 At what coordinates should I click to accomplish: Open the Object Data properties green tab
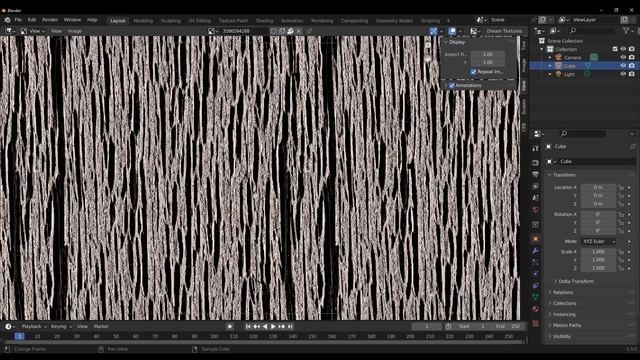pyautogui.click(x=536, y=297)
